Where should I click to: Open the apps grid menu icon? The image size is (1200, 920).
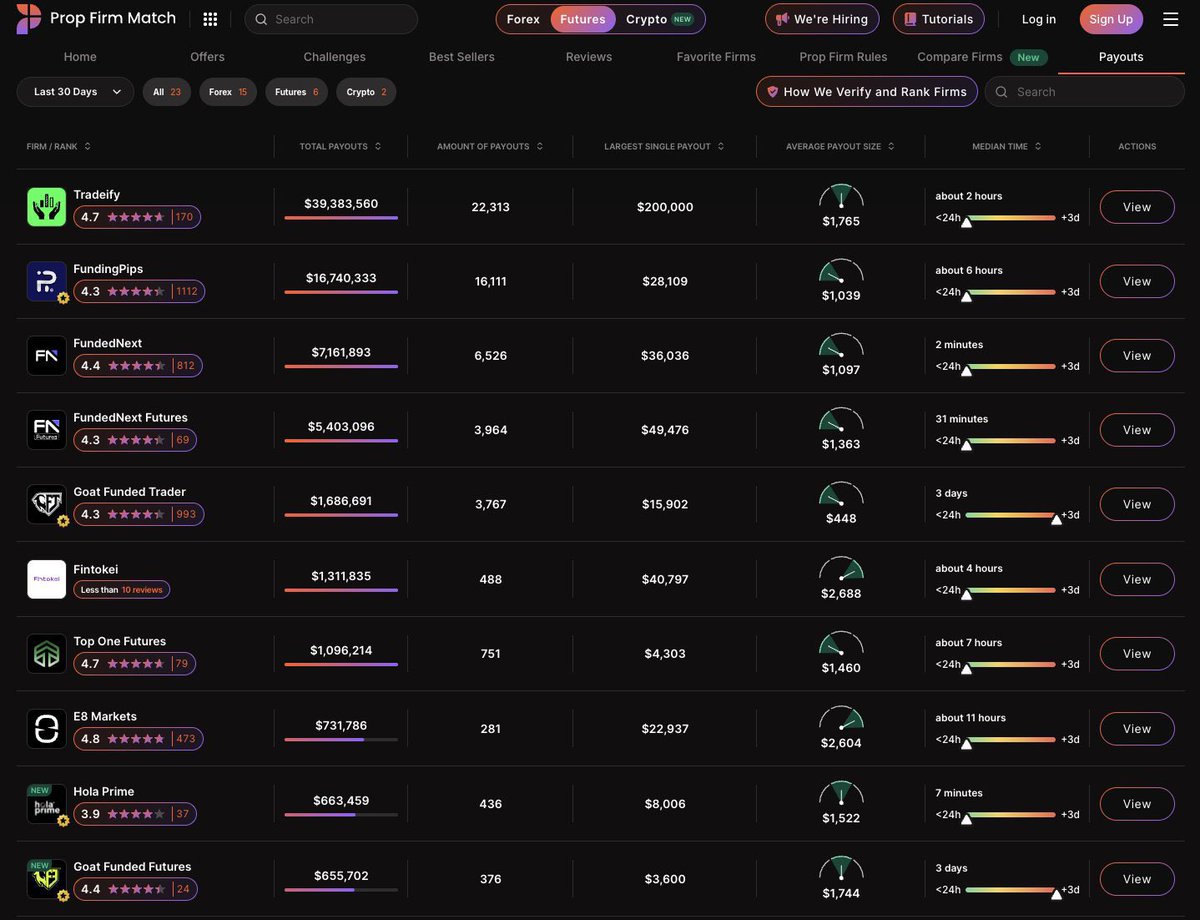[x=210, y=19]
